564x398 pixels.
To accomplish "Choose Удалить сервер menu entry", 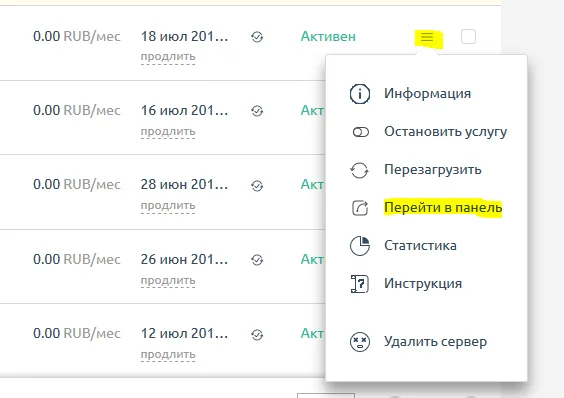I will point(435,342).
